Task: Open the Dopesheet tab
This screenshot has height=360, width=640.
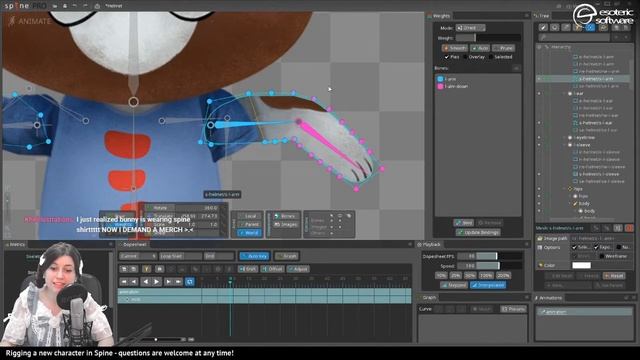Action: point(134,244)
